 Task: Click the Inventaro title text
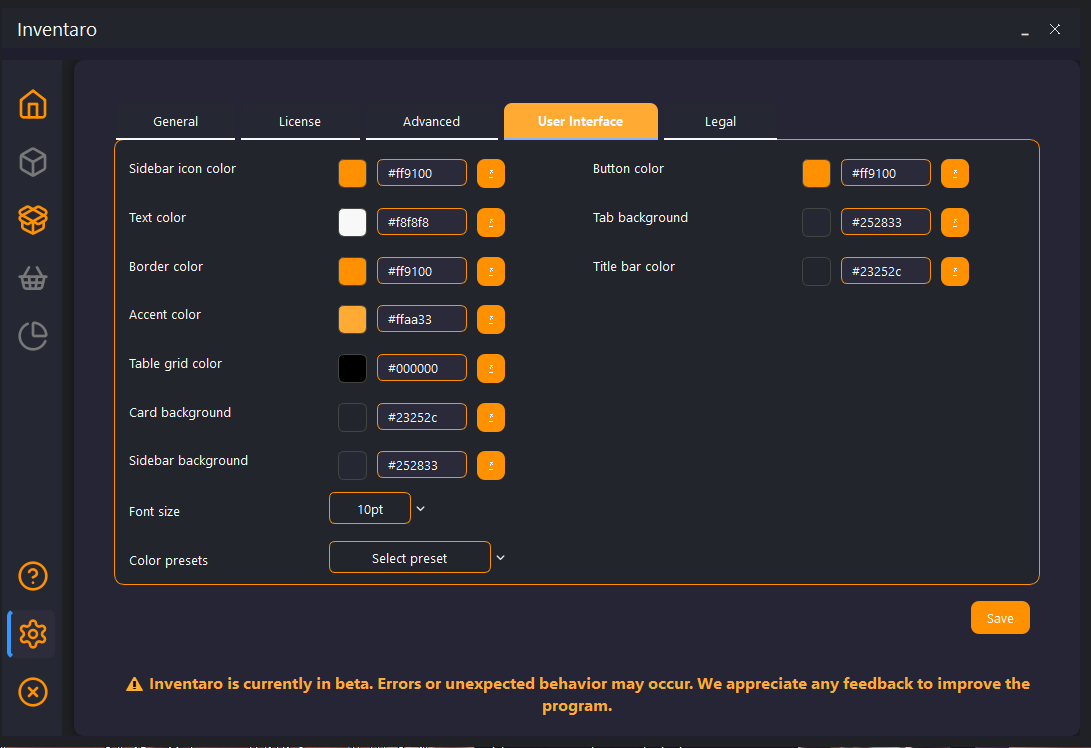point(57,30)
